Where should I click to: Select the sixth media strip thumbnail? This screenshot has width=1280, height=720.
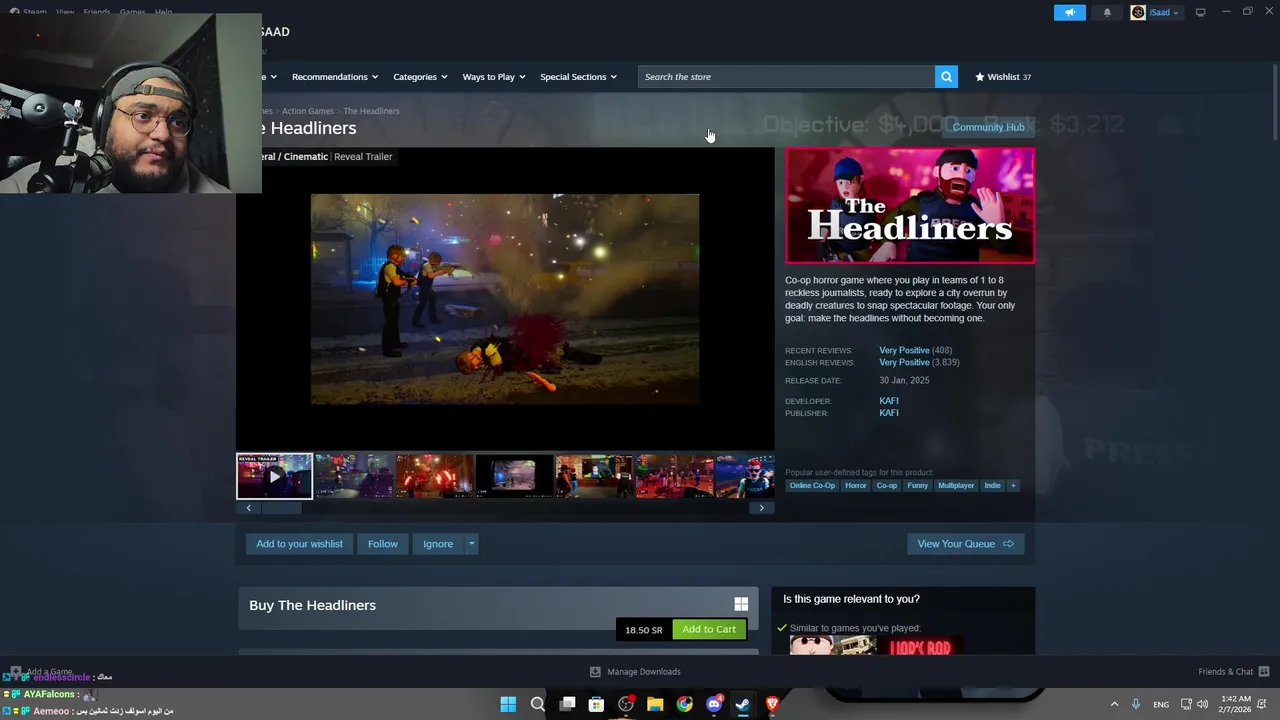tap(674, 476)
